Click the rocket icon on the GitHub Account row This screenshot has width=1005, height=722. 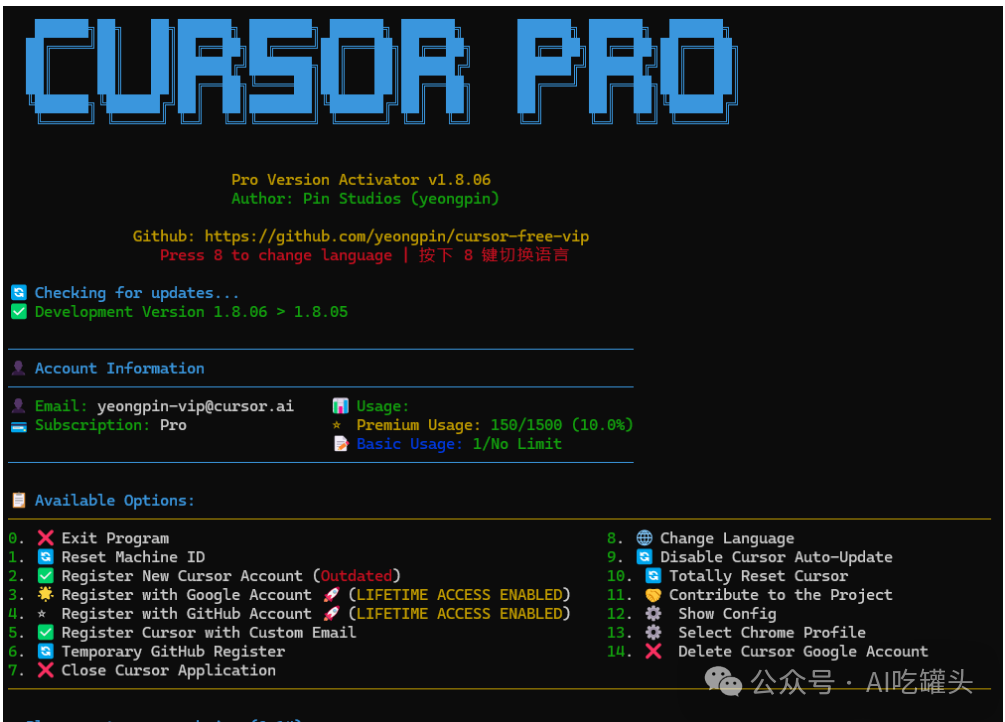331,614
